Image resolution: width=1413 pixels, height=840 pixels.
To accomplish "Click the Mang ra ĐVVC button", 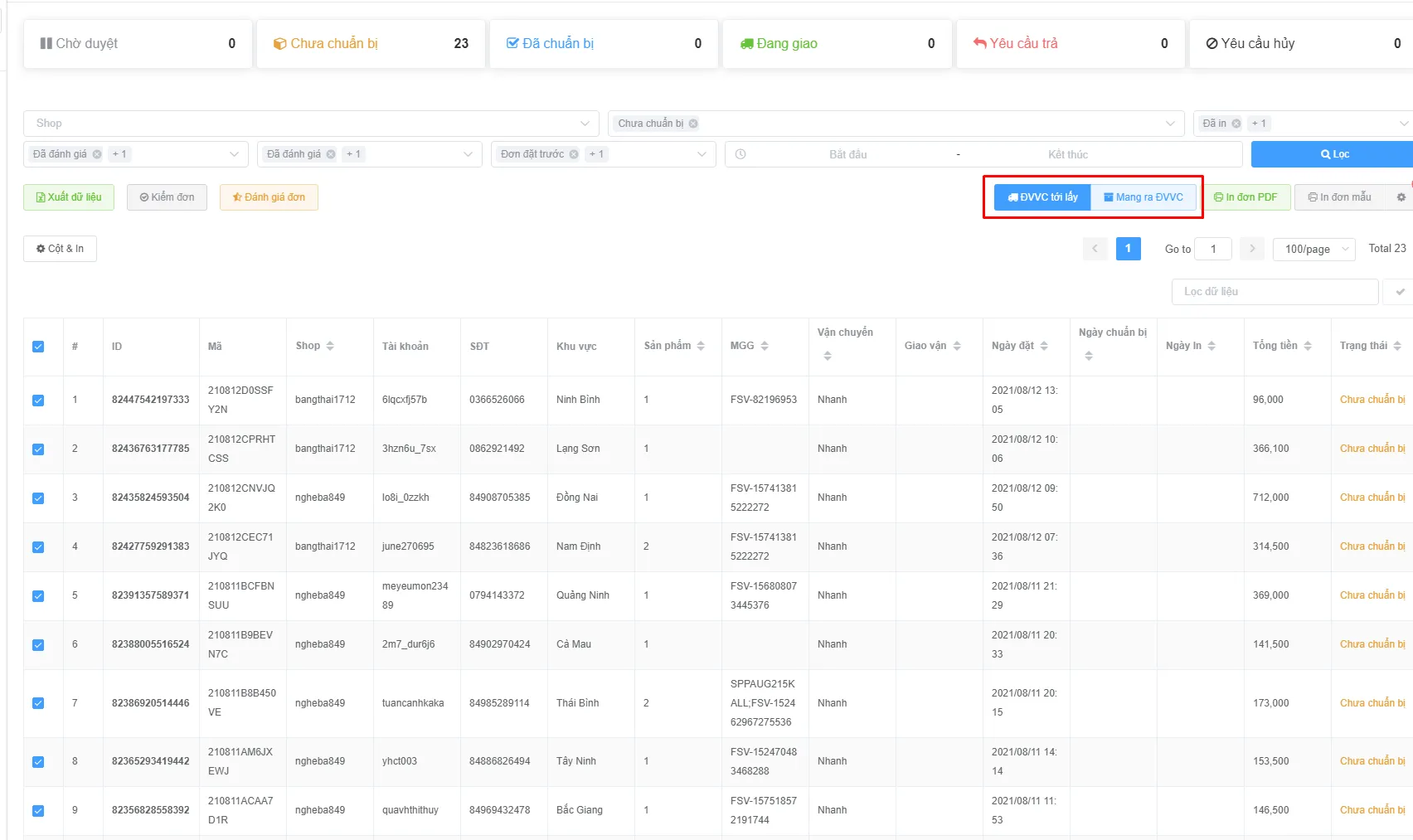I will coord(1144,197).
